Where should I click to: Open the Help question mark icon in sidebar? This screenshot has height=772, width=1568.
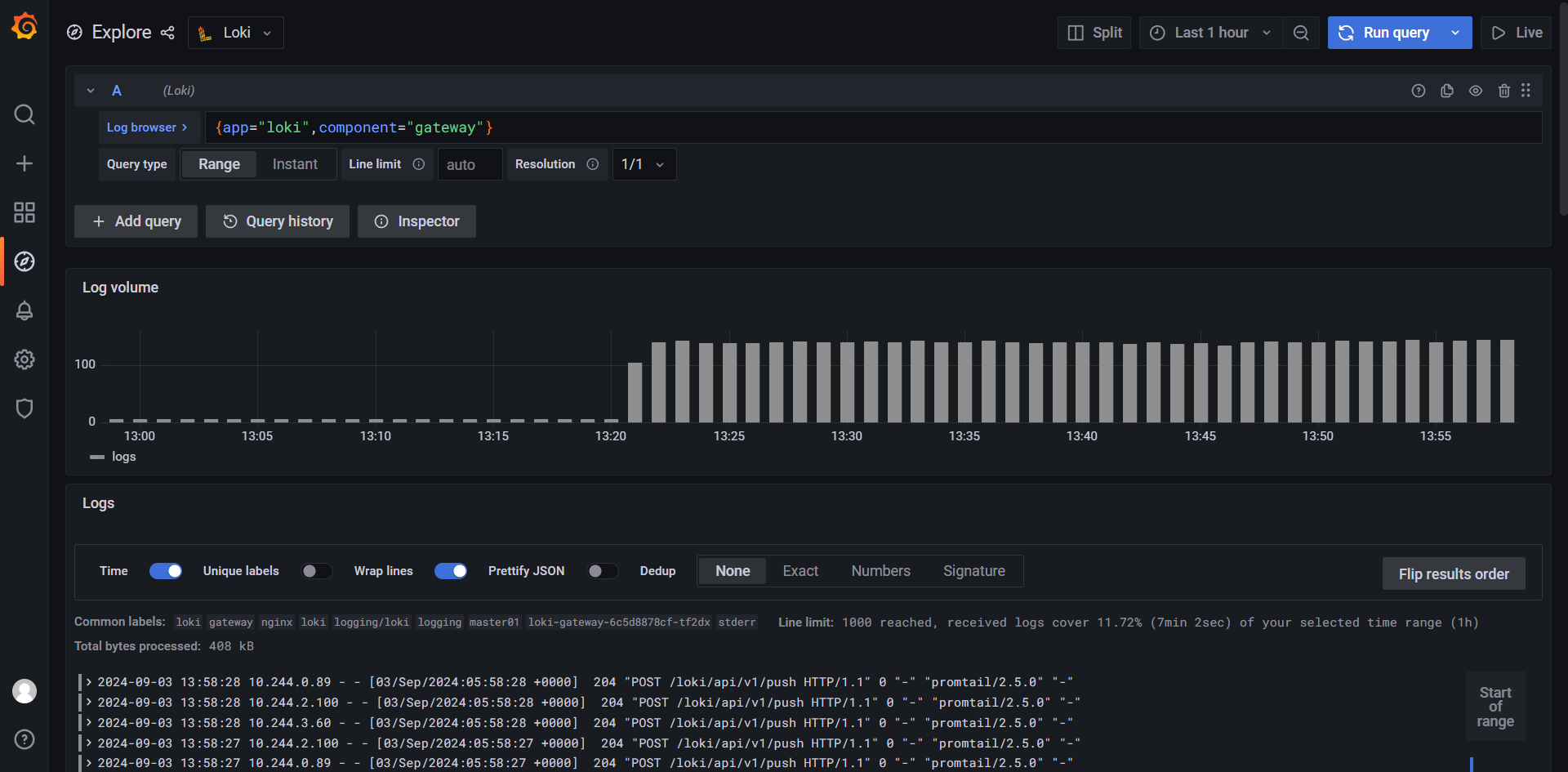24,739
